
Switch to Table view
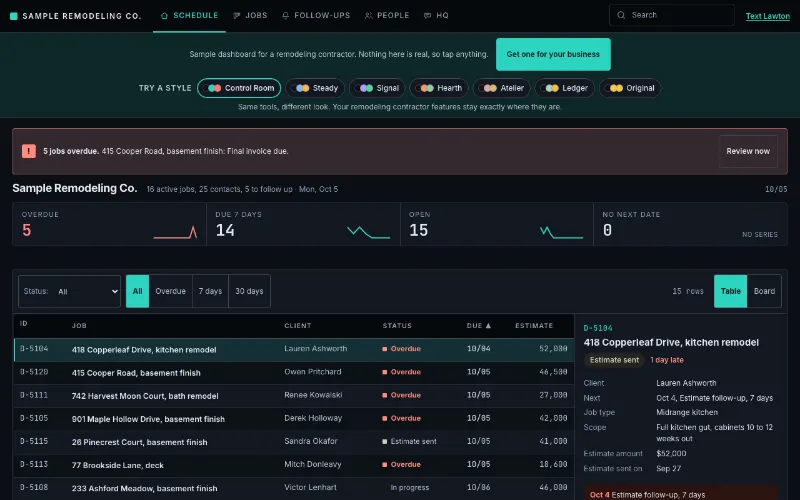[x=730, y=291]
